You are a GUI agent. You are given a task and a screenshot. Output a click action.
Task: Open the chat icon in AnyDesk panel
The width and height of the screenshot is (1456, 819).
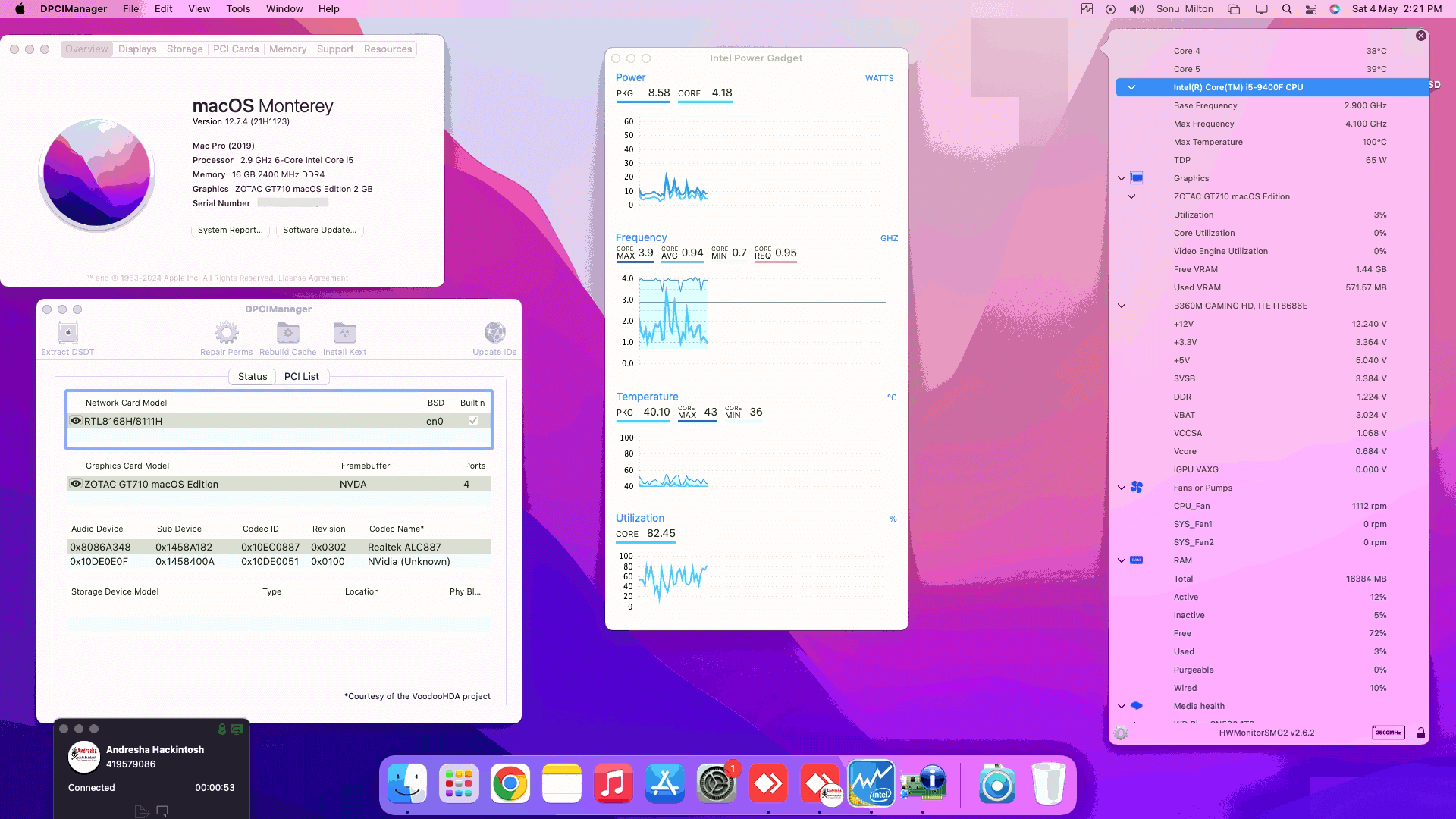(162, 811)
